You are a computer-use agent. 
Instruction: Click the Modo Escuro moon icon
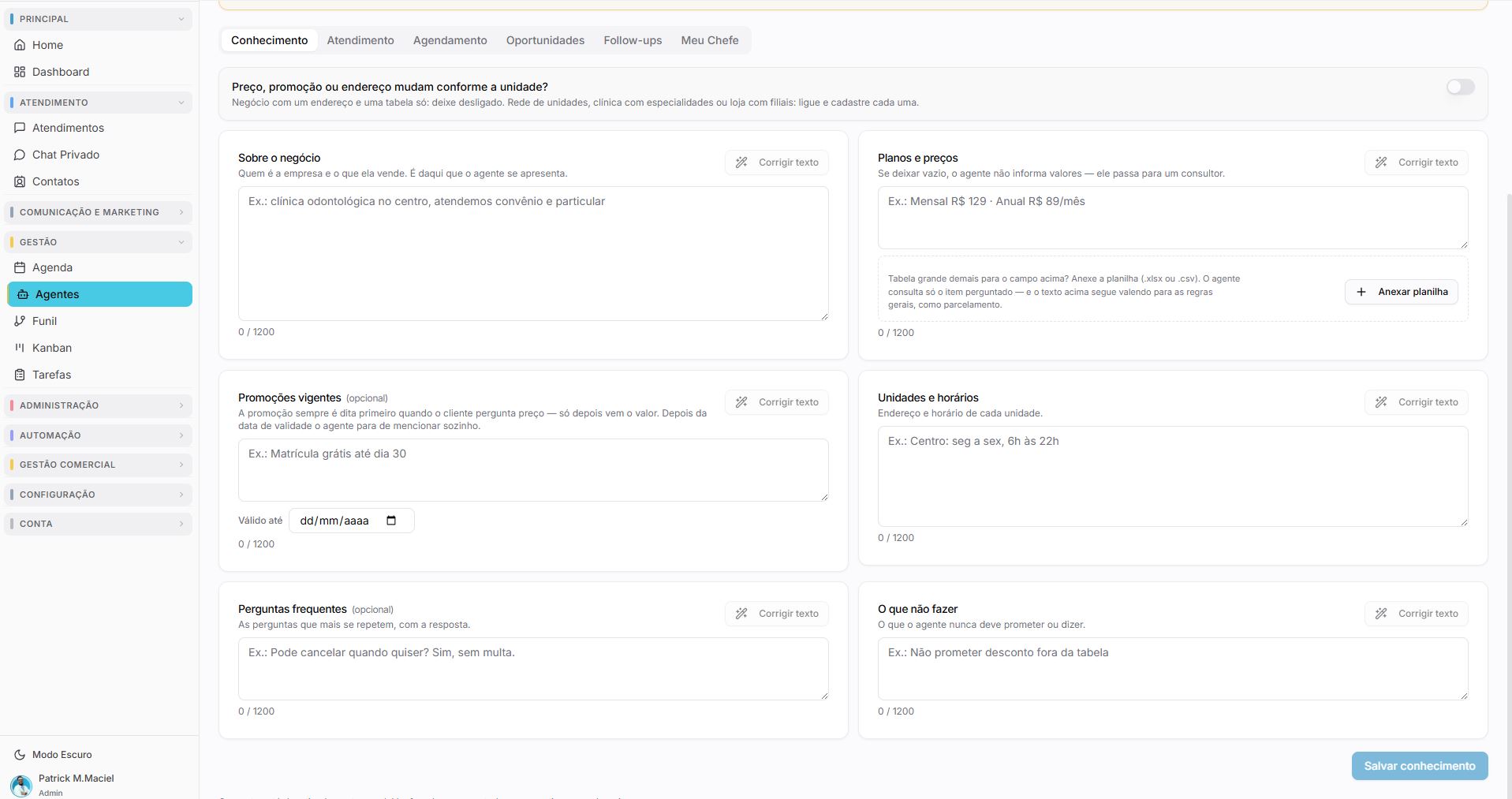pyautogui.click(x=20, y=755)
